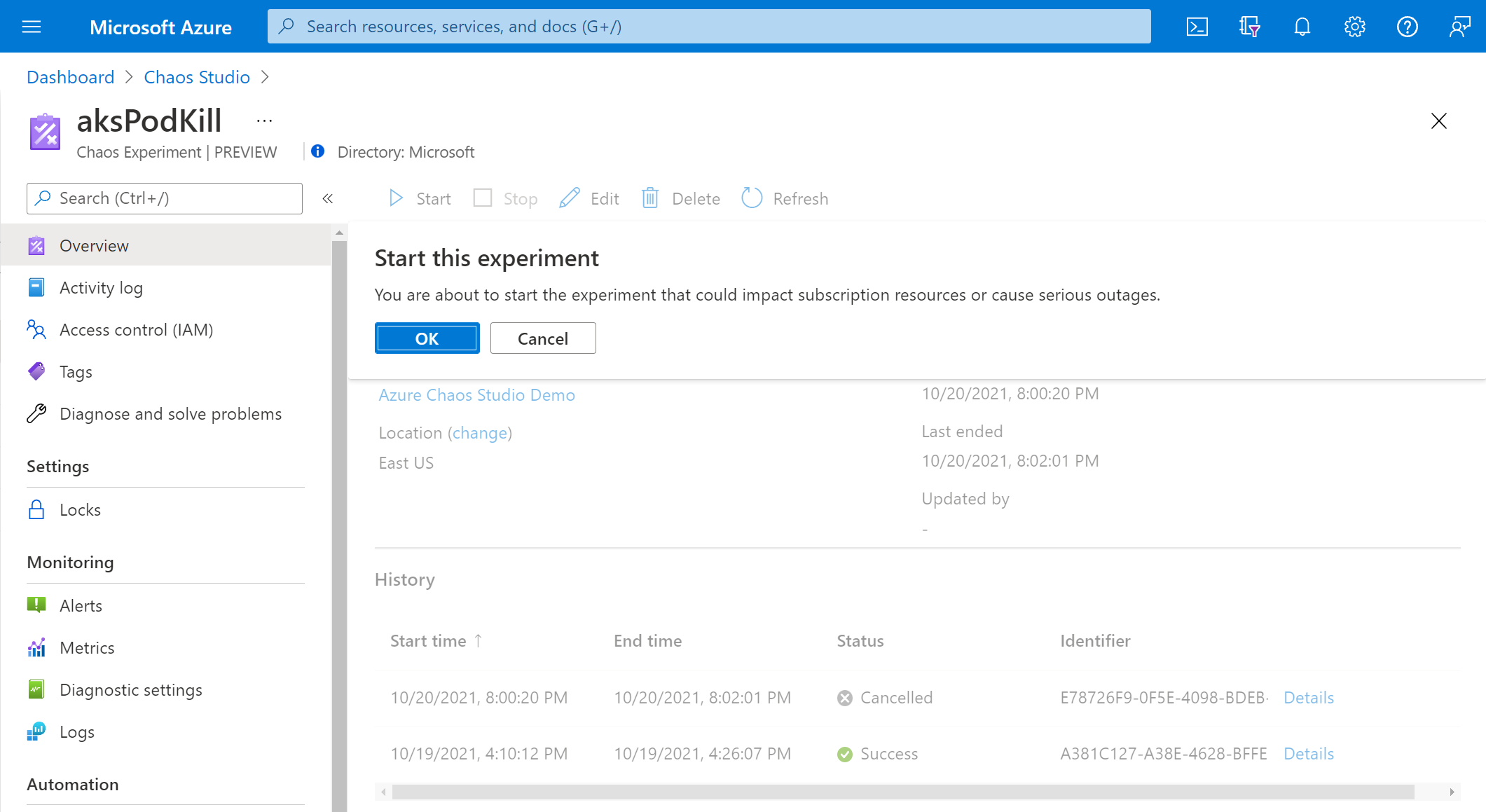Viewport: 1486px width, 812px height.
Task: Click the Tags sidebar item
Action: pos(75,371)
